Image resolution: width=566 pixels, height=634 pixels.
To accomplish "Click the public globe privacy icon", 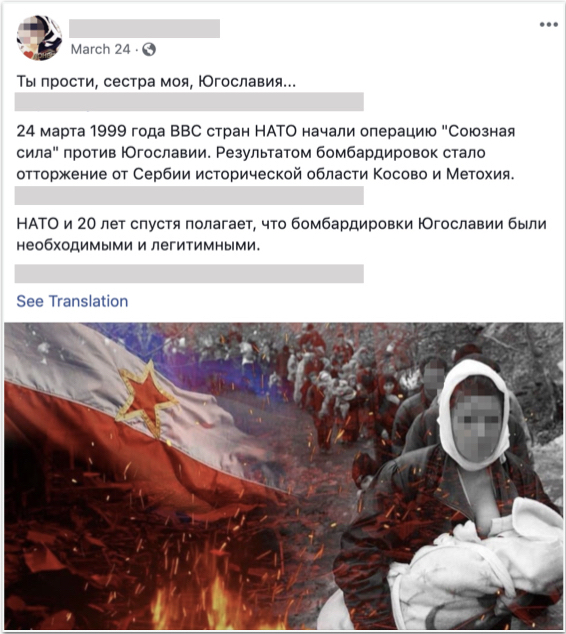I will pos(149,49).
